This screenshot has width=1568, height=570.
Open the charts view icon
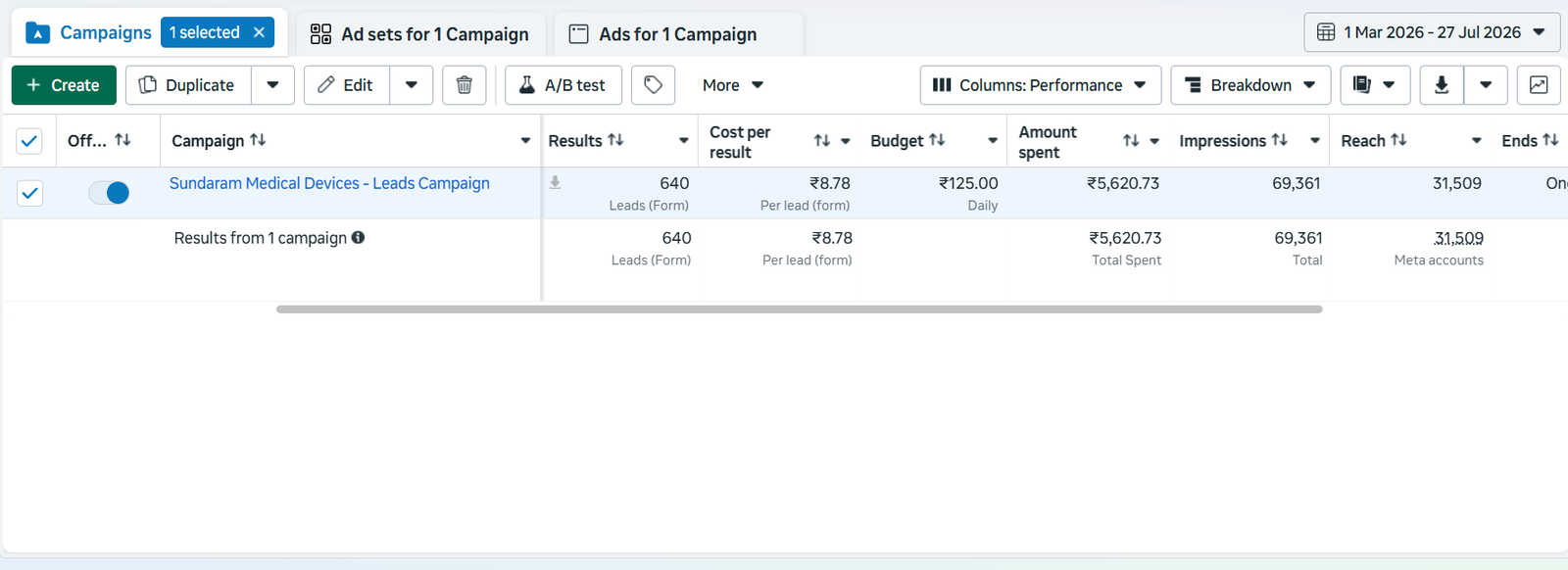tap(1539, 85)
